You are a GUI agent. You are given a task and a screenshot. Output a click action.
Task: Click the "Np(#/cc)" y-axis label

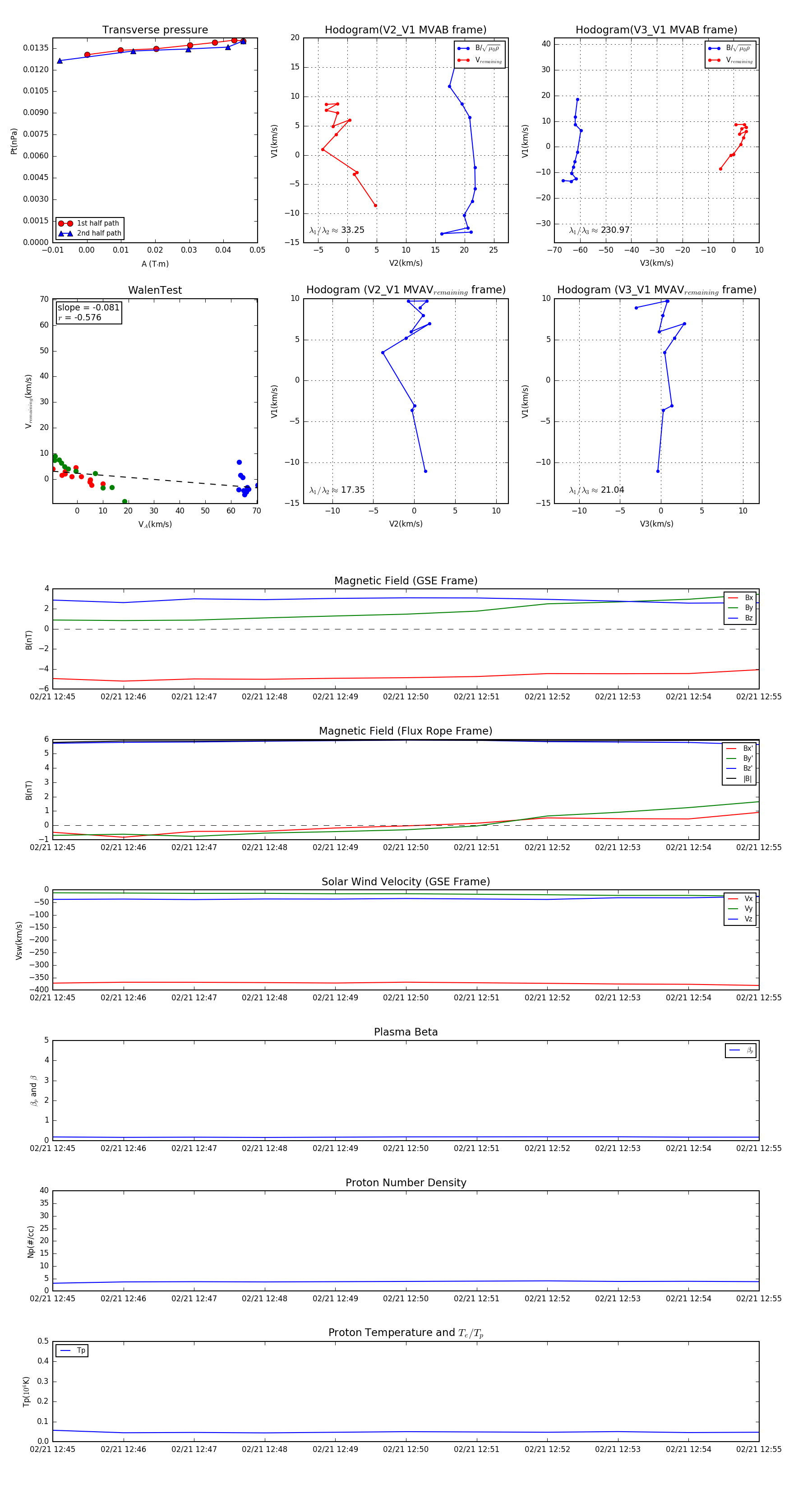[31, 1242]
